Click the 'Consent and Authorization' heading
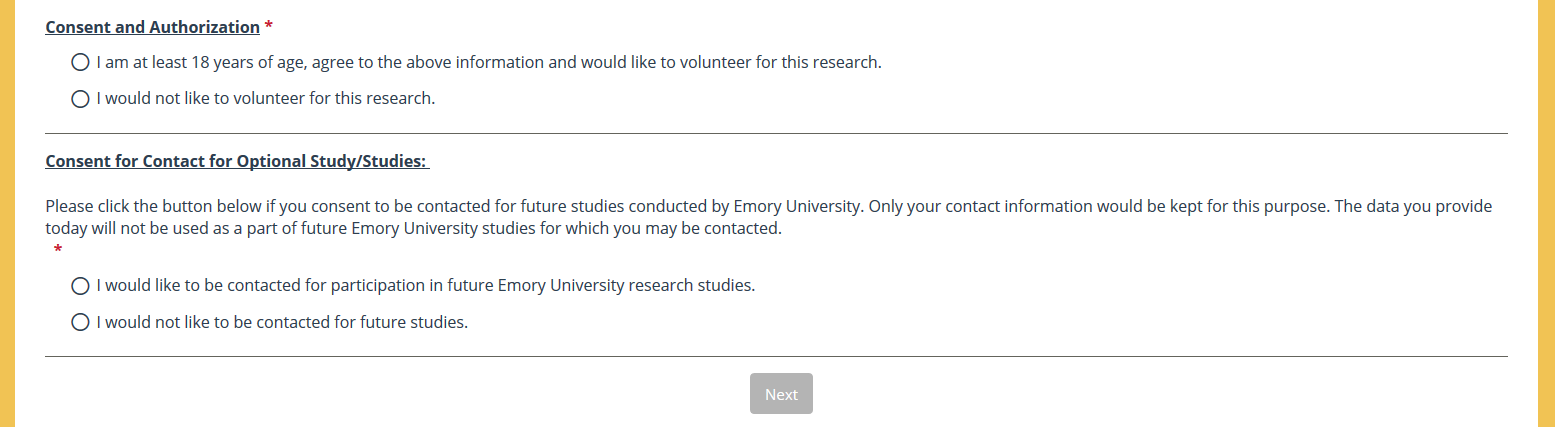1555x427 pixels. pyautogui.click(x=152, y=27)
